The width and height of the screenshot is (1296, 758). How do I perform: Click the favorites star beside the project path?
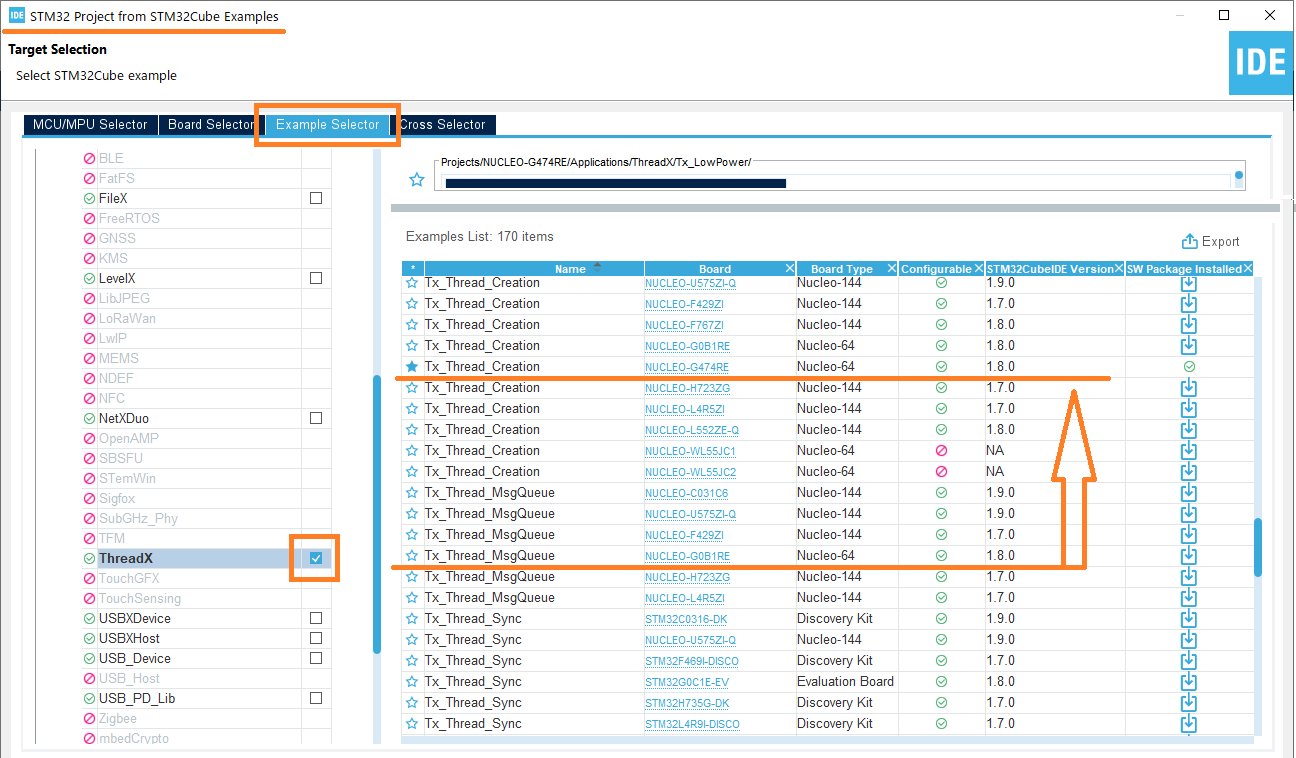[x=417, y=180]
